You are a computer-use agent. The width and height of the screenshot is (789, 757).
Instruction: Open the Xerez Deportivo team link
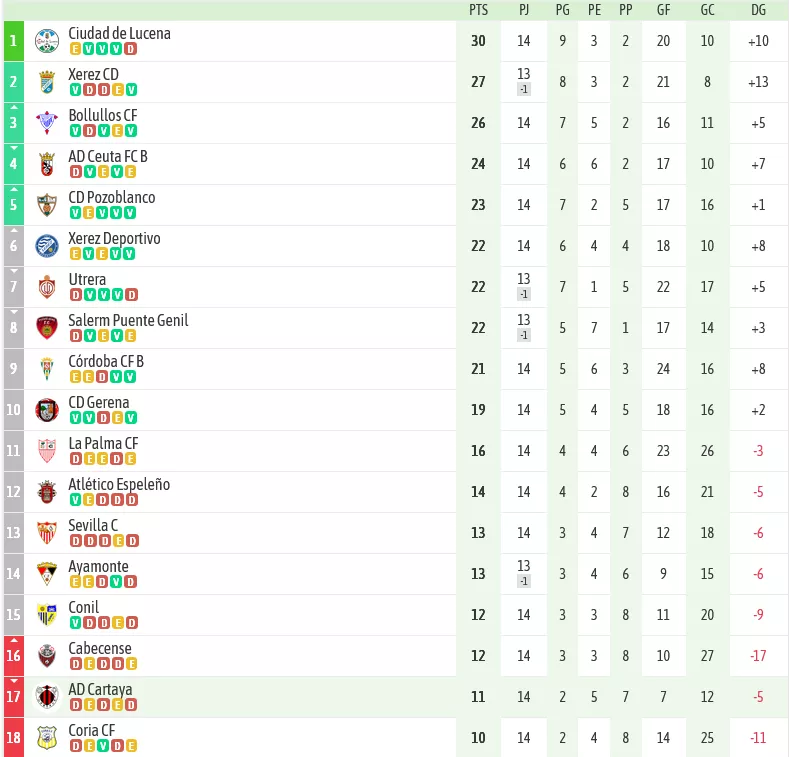114,239
